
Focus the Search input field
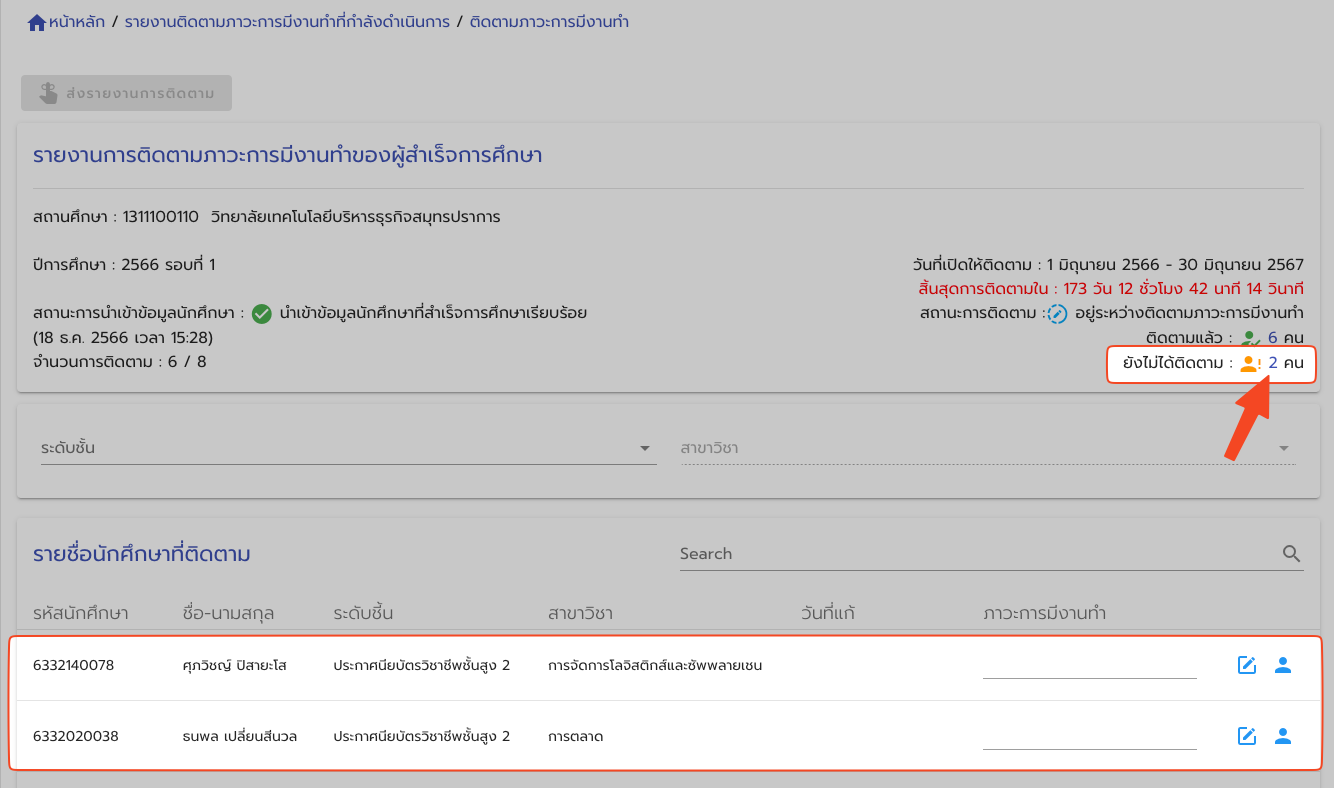pyautogui.click(x=975, y=554)
